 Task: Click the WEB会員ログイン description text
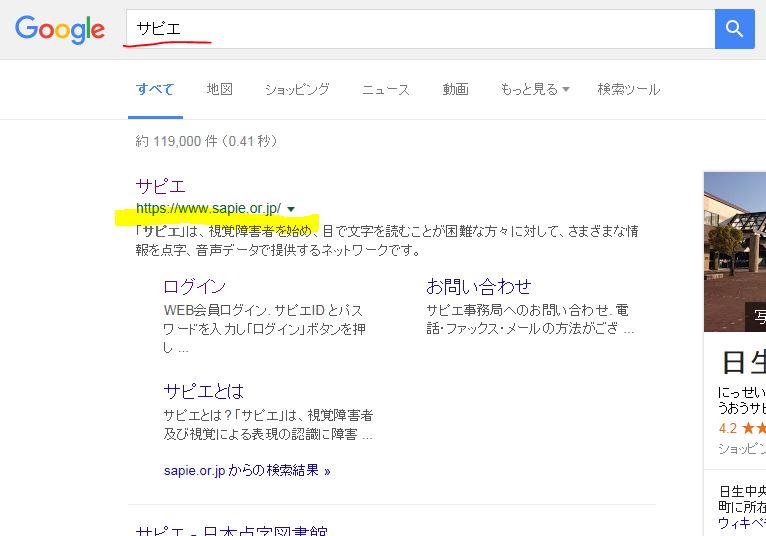[264, 328]
